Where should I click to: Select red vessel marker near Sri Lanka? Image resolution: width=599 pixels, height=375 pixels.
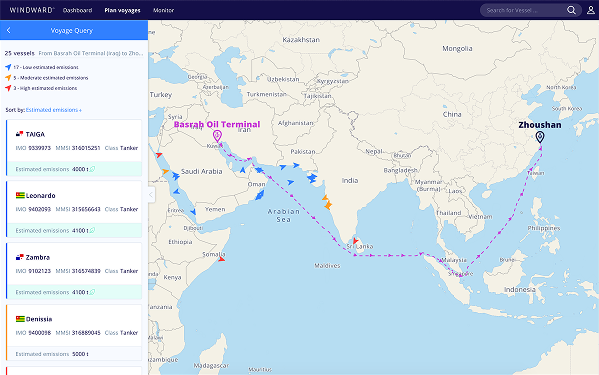coord(355,241)
